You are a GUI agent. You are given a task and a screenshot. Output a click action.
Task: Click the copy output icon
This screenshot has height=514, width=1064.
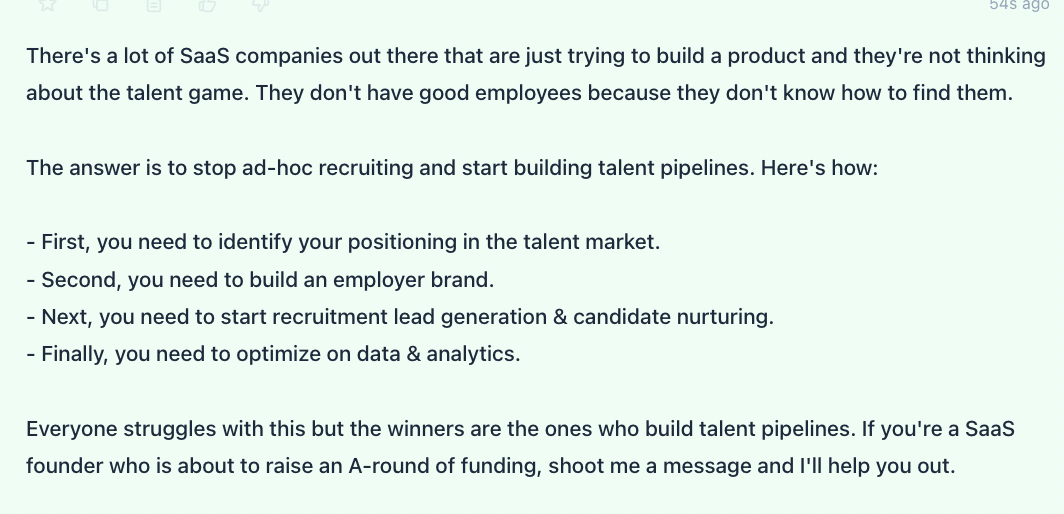coord(100,4)
